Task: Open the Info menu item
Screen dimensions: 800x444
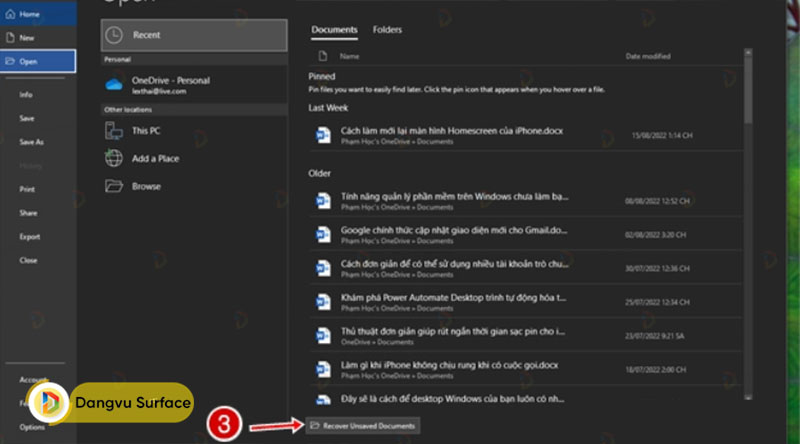Action: [26, 94]
